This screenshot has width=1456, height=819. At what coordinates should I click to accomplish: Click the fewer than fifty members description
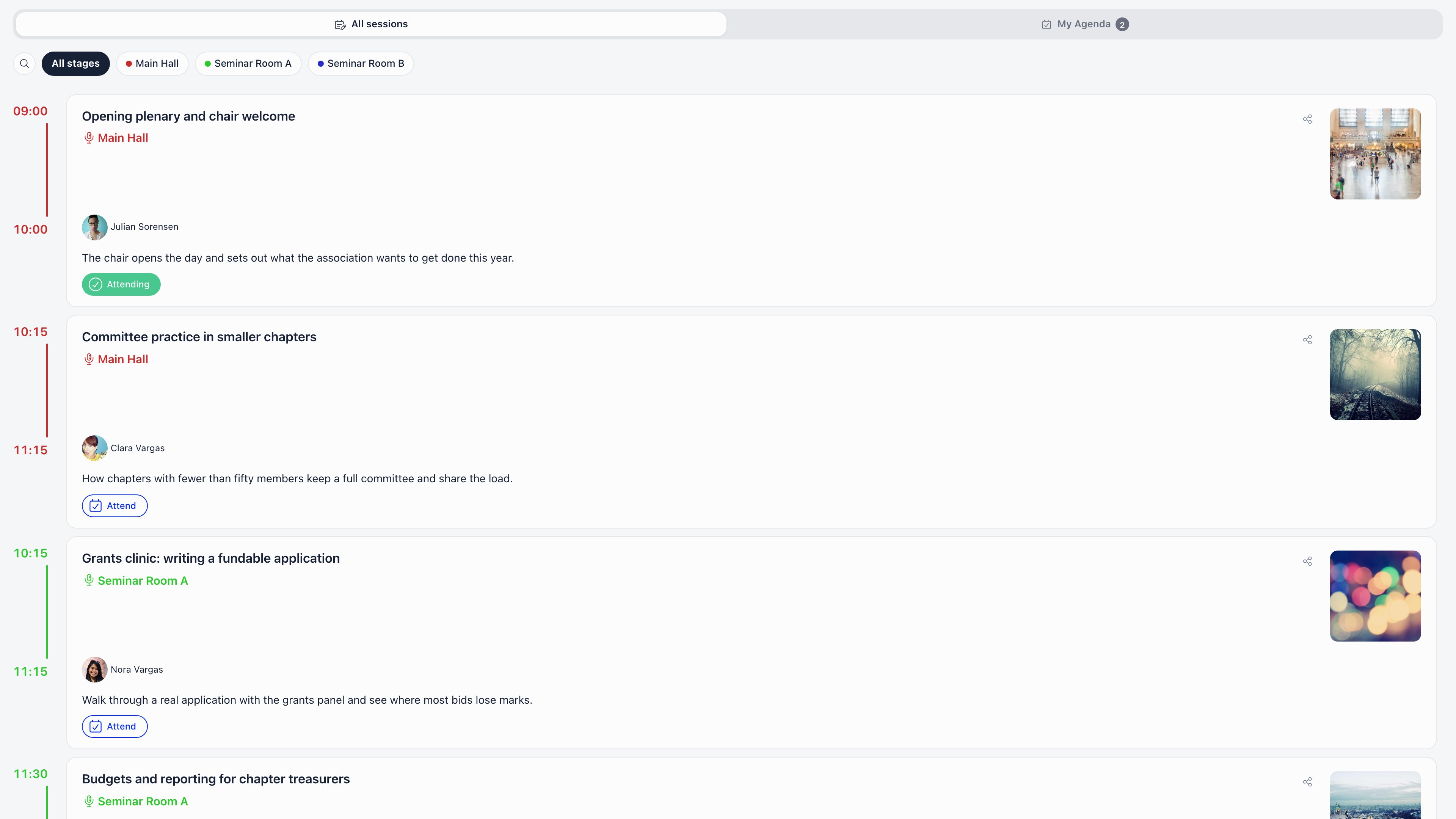[x=297, y=479]
